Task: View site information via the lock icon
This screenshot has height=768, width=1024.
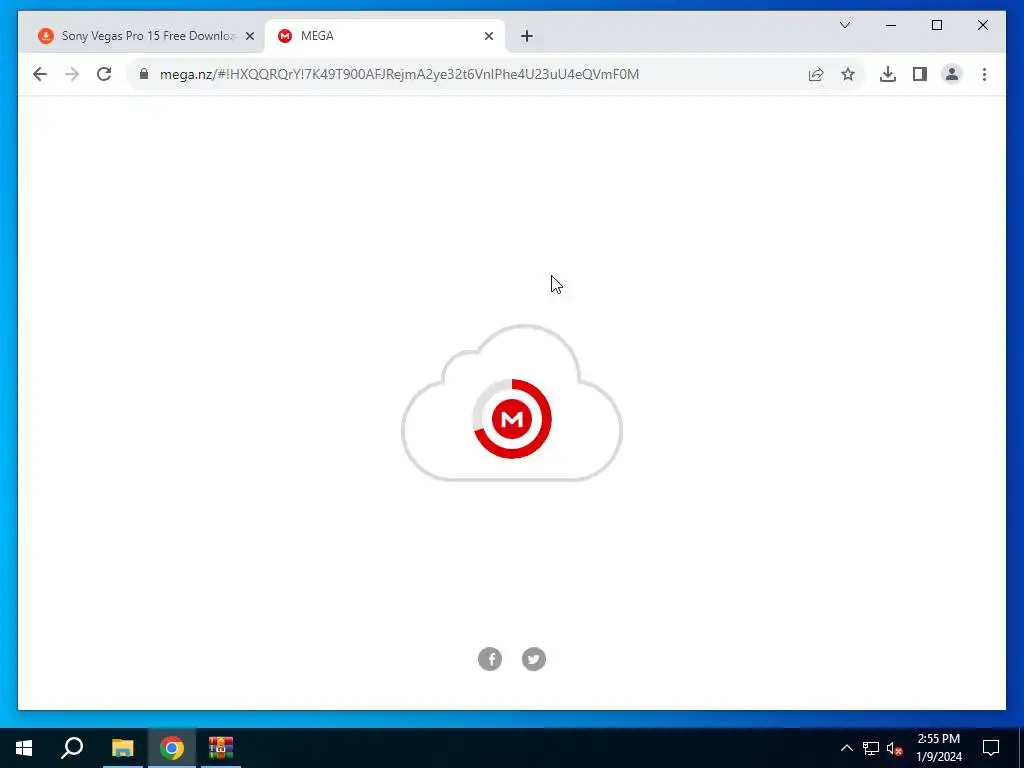Action: [144, 74]
